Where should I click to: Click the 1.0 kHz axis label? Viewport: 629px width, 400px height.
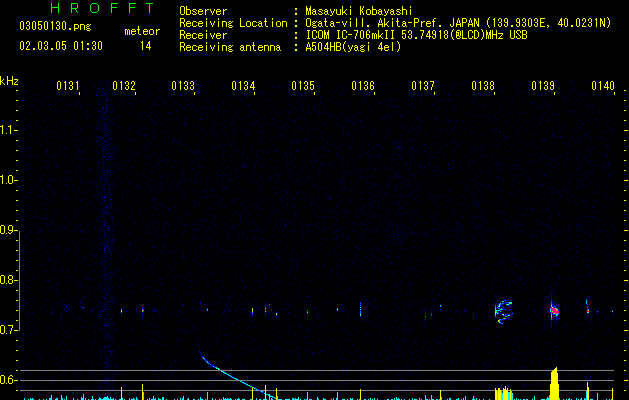pos(9,180)
